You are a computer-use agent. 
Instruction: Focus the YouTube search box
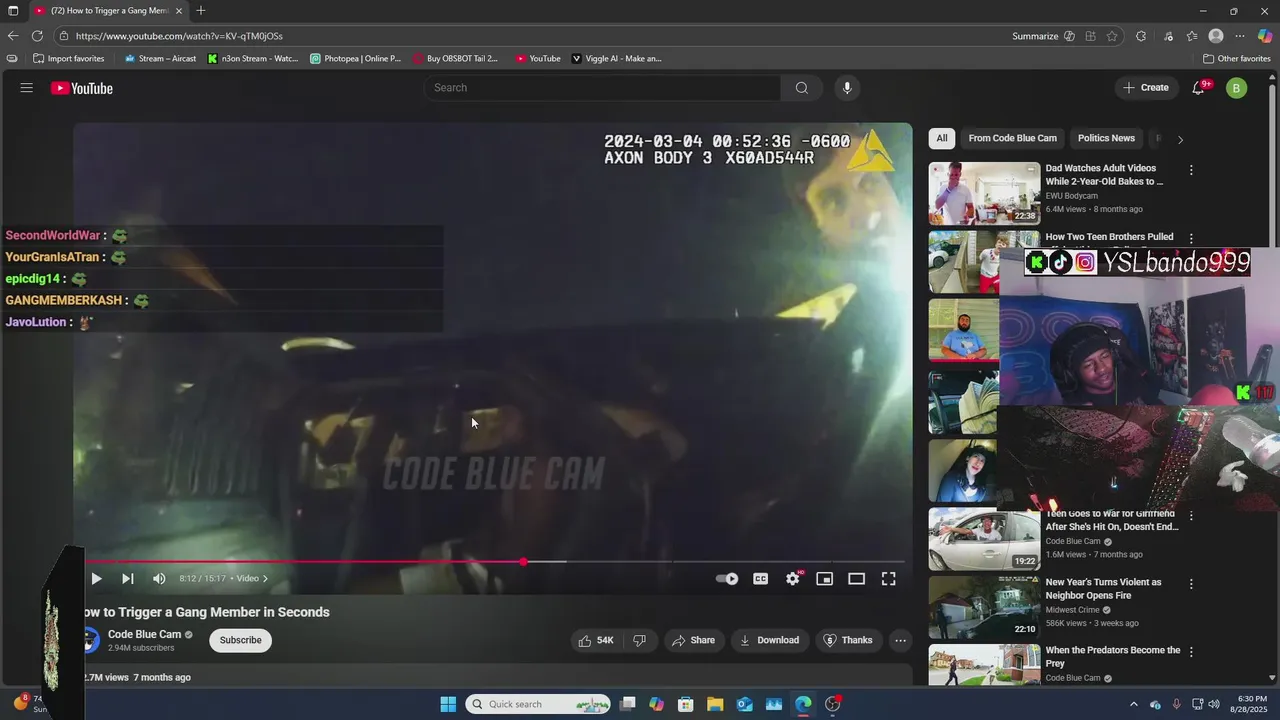click(603, 88)
